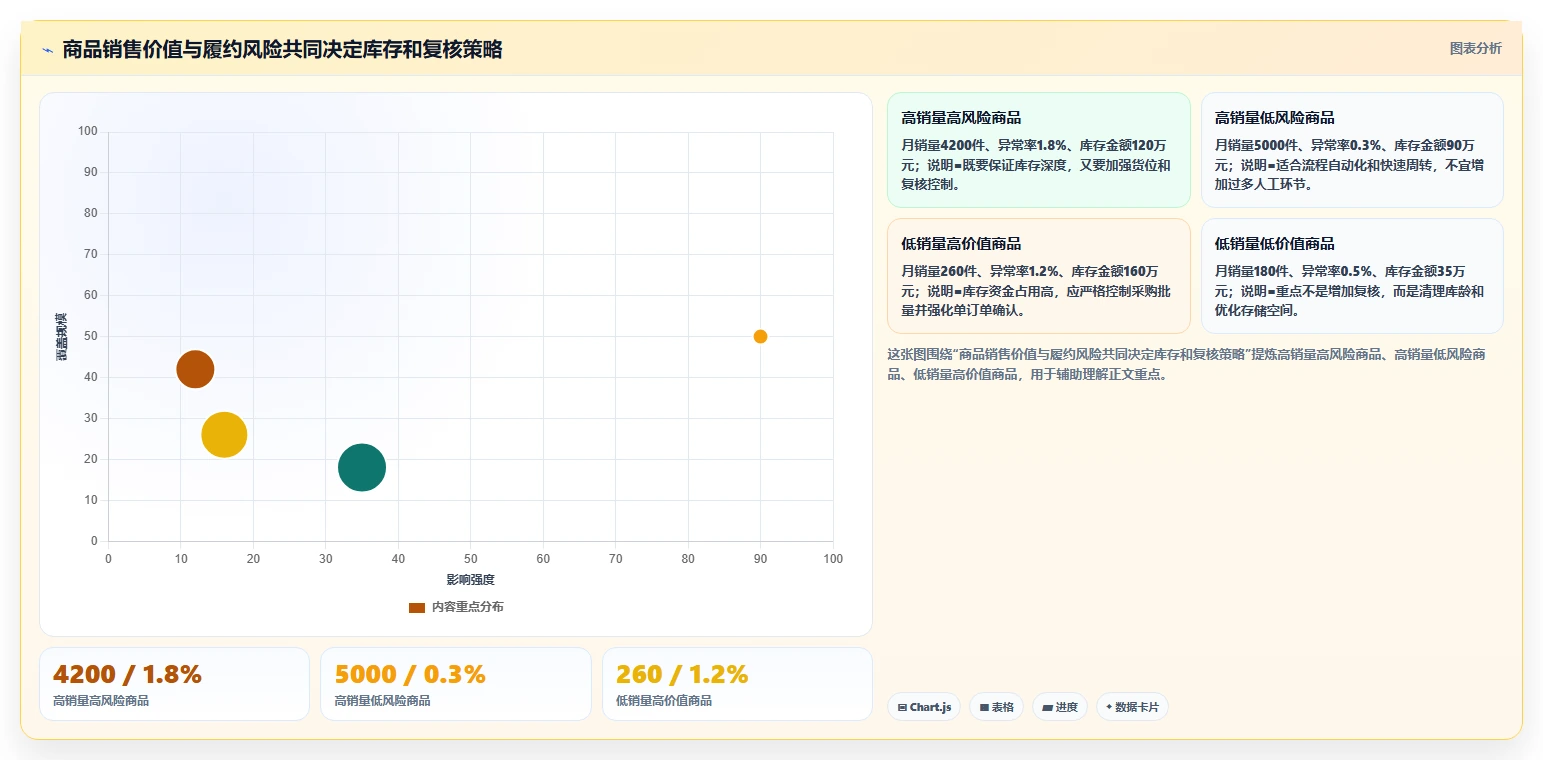Click the 5000 / 0.3% stat card
Image resolution: width=1543 pixels, height=760 pixels.
point(456,684)
